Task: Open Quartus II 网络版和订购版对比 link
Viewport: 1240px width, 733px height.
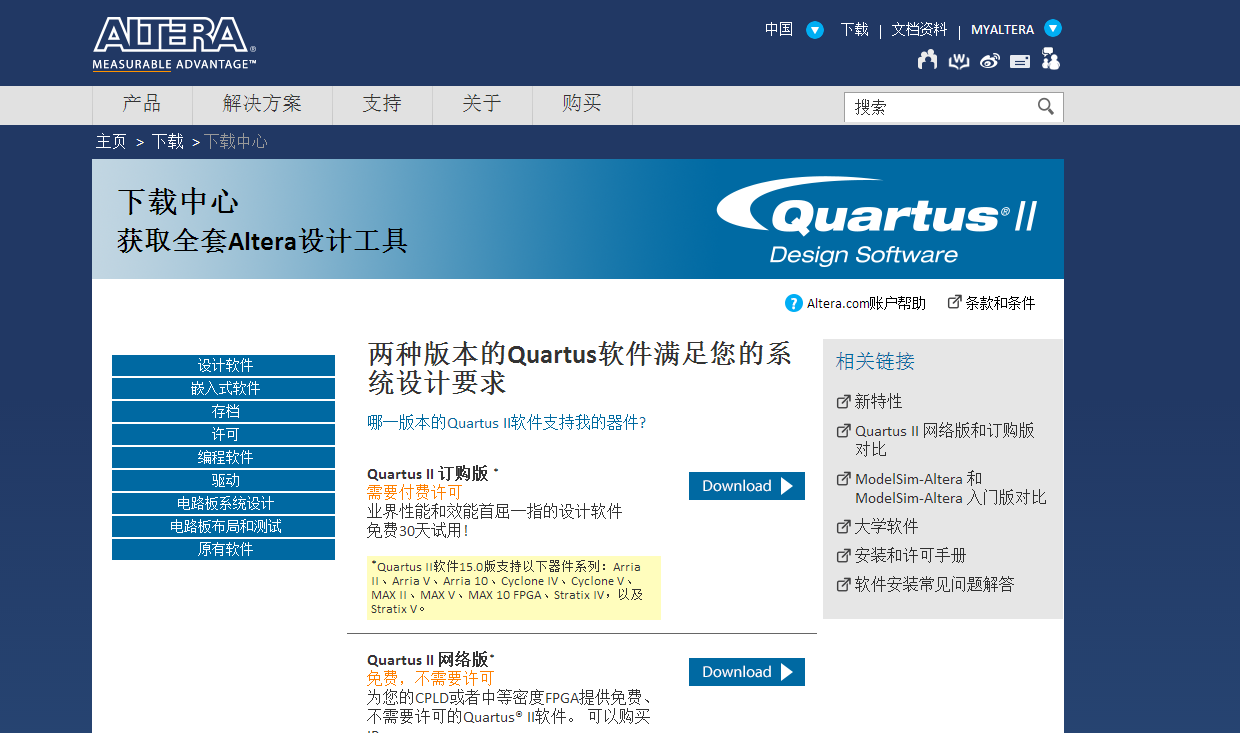Action: click(x=945, y=440)
